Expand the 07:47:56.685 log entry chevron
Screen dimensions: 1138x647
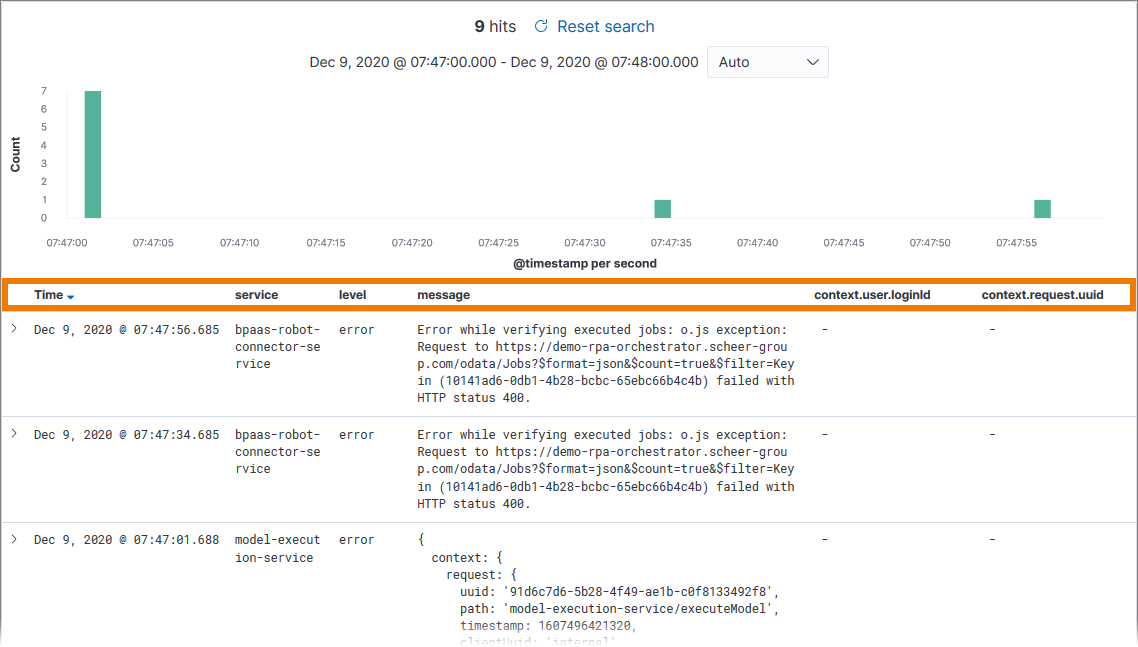14,327
